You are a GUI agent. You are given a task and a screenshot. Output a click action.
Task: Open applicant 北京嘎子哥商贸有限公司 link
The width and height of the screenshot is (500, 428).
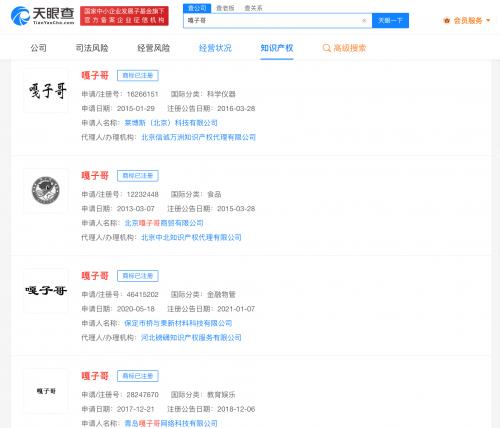[164, 223]
